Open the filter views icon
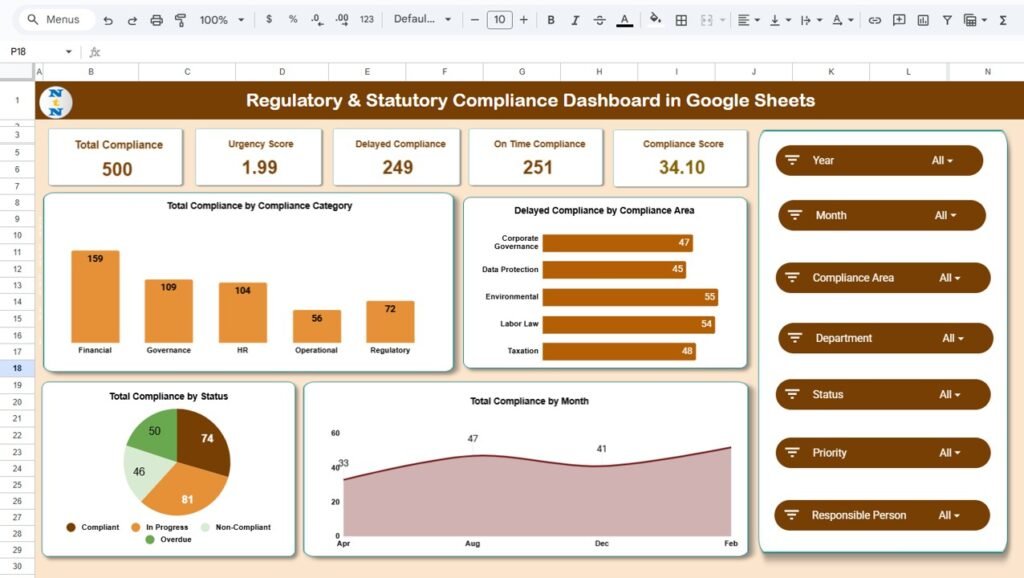Image resolution: width=1024 pixels, height=578 pixels. pos(974,20)
